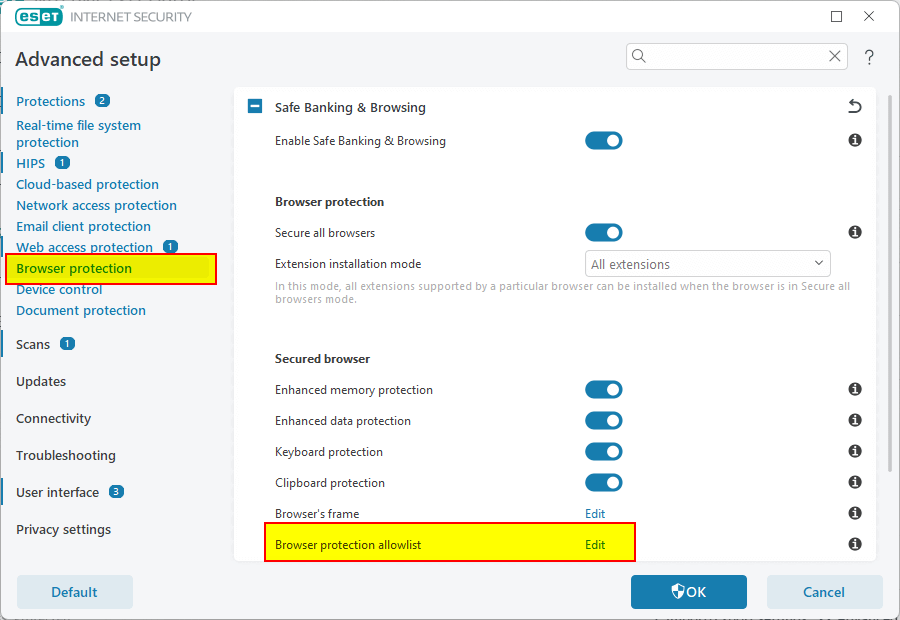Click Edit link for Browser's frame
This screenshot has width=900, height=620.
pyautogui.click(x=595, y=514)
